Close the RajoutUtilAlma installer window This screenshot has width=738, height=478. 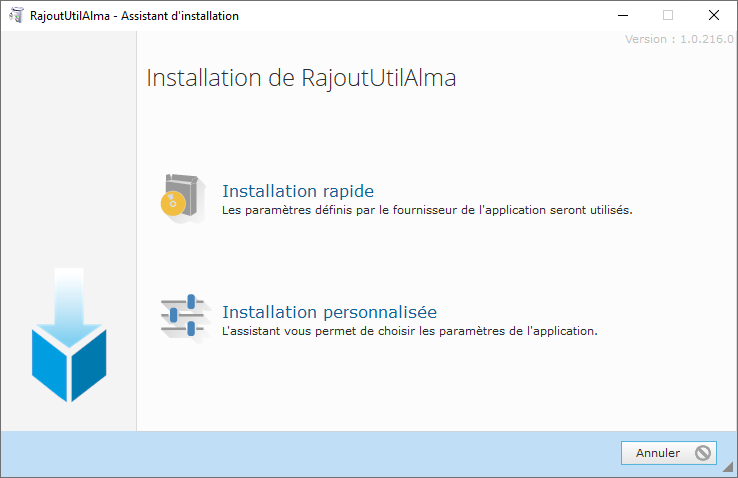tap(713, 16)
